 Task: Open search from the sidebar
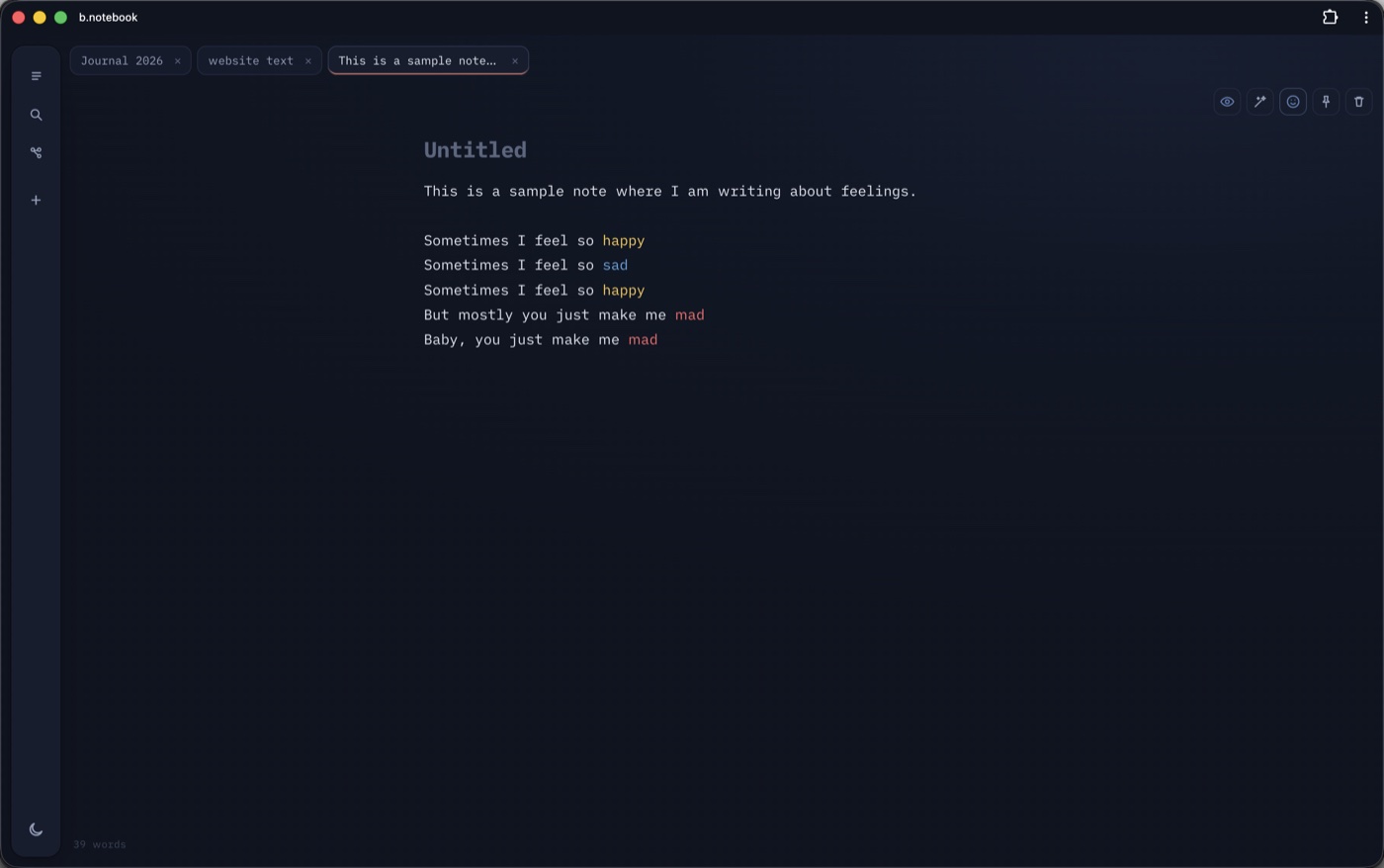pyautogui.click(x=36, y=115)
